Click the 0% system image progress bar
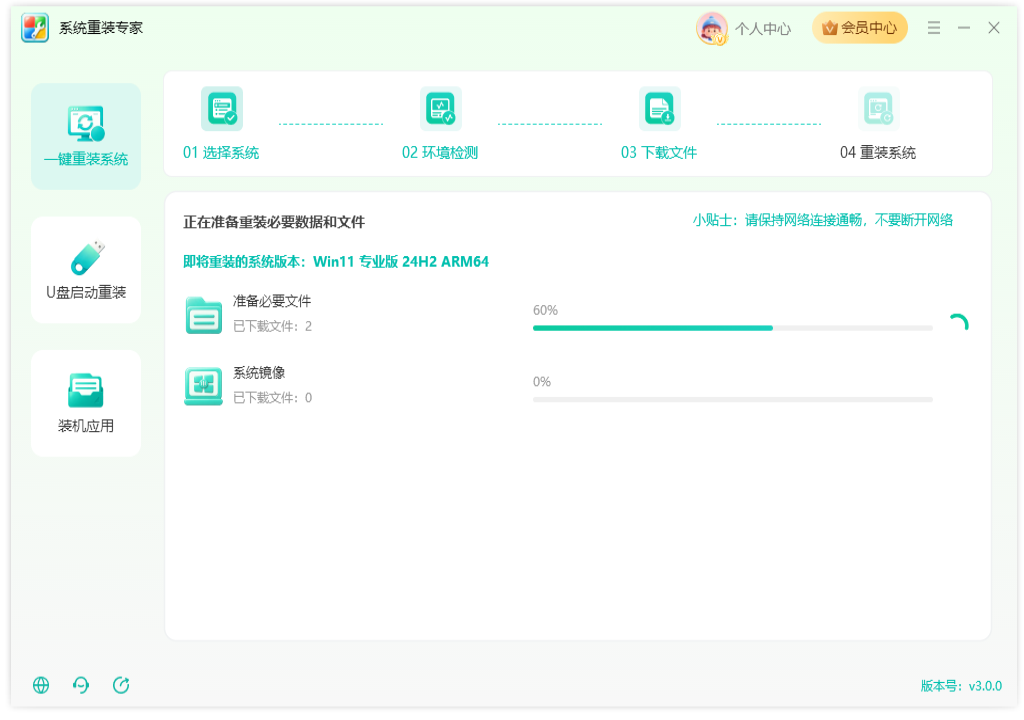The height and width of the screenshot is (720, 1024). (733, 399)
